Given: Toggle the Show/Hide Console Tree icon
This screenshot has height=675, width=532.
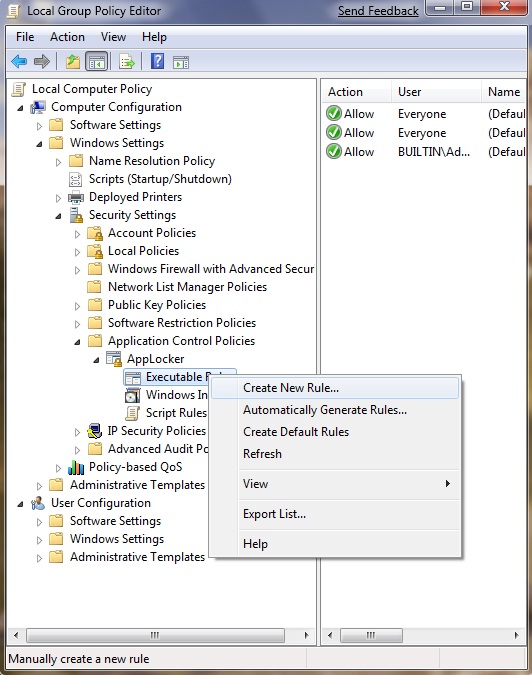Looking at the screenshot, I should (96, 62).
